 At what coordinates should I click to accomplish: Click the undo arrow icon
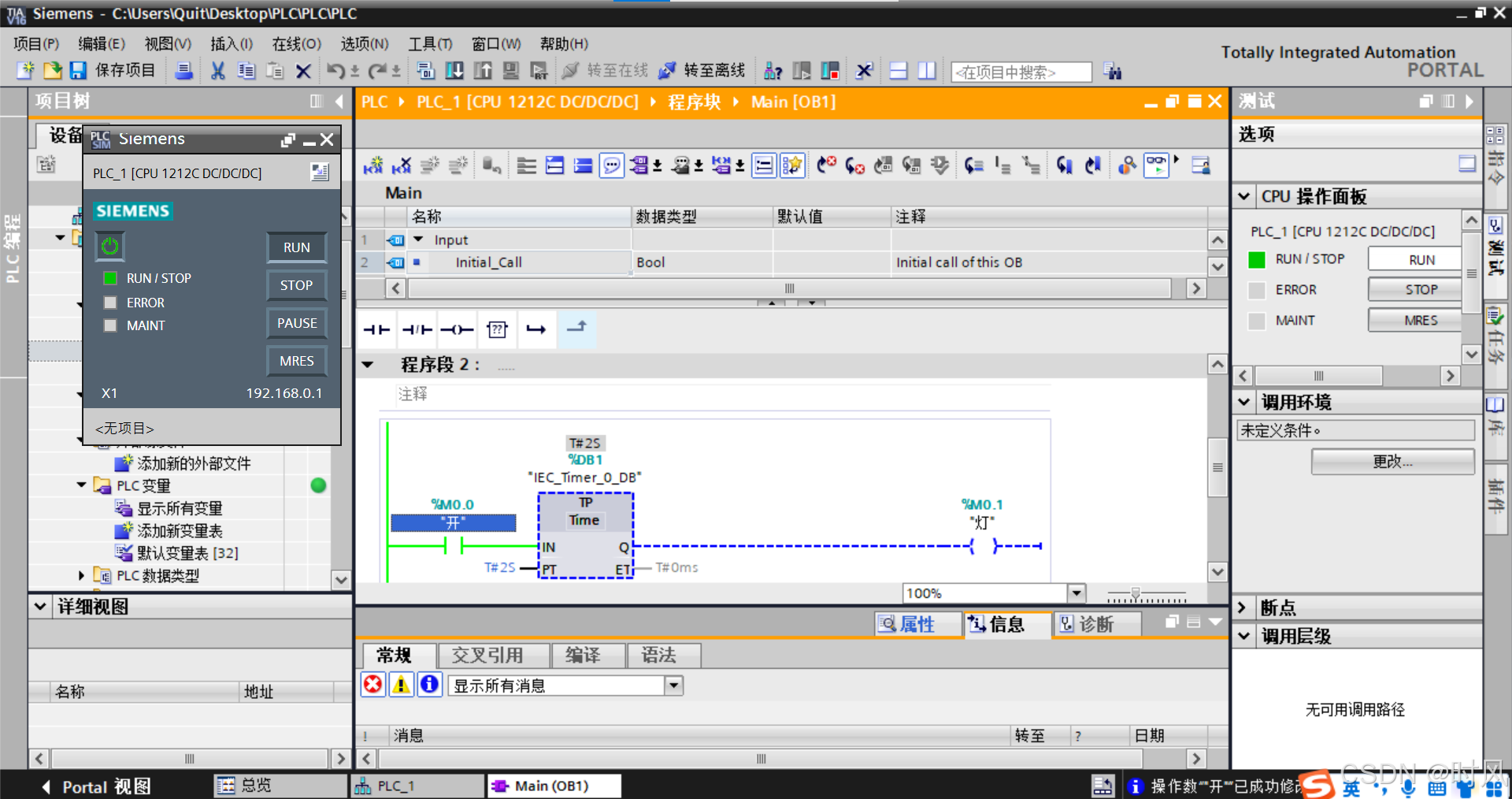335,71
